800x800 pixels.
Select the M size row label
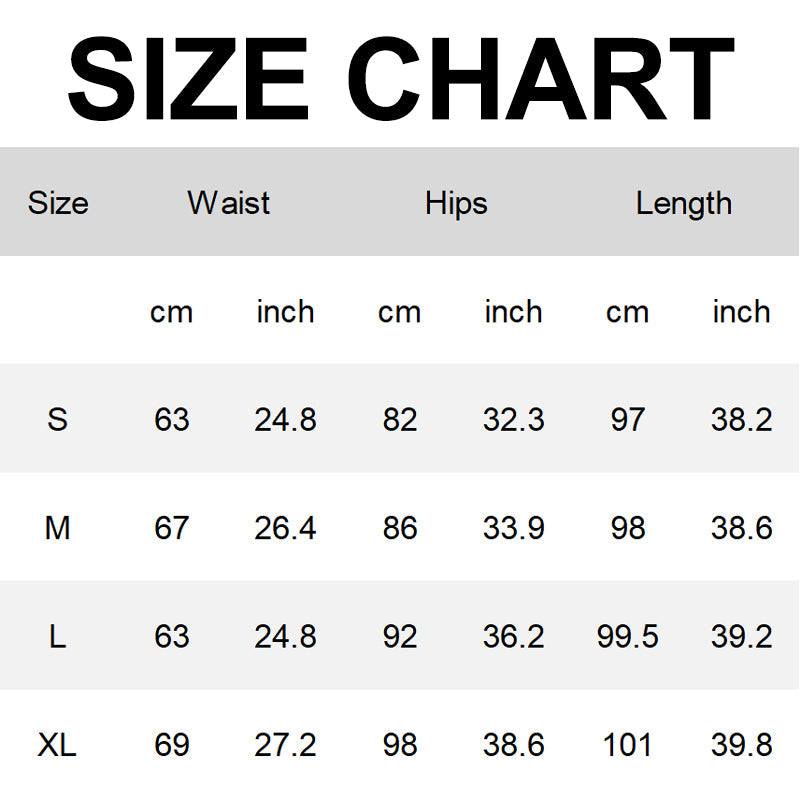58,527
